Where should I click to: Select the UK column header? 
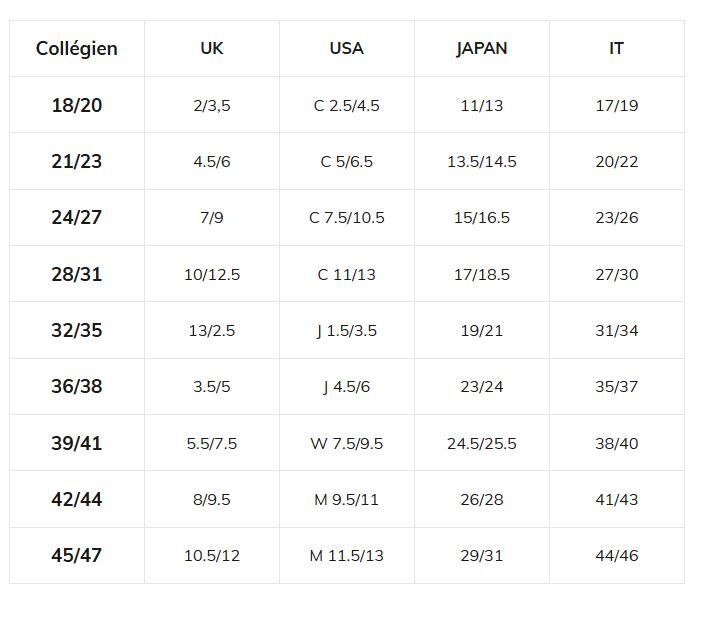point(211,48)
